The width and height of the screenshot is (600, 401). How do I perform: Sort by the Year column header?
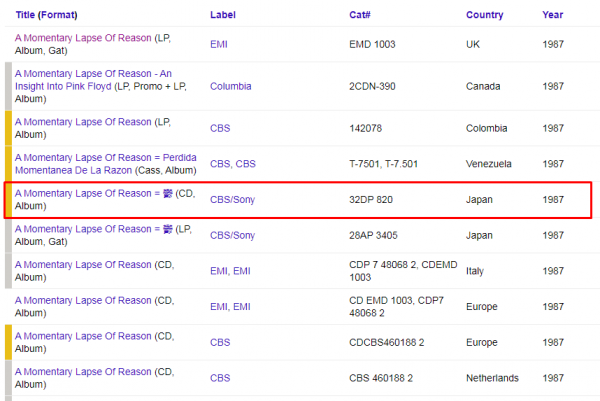pos(552,15)
